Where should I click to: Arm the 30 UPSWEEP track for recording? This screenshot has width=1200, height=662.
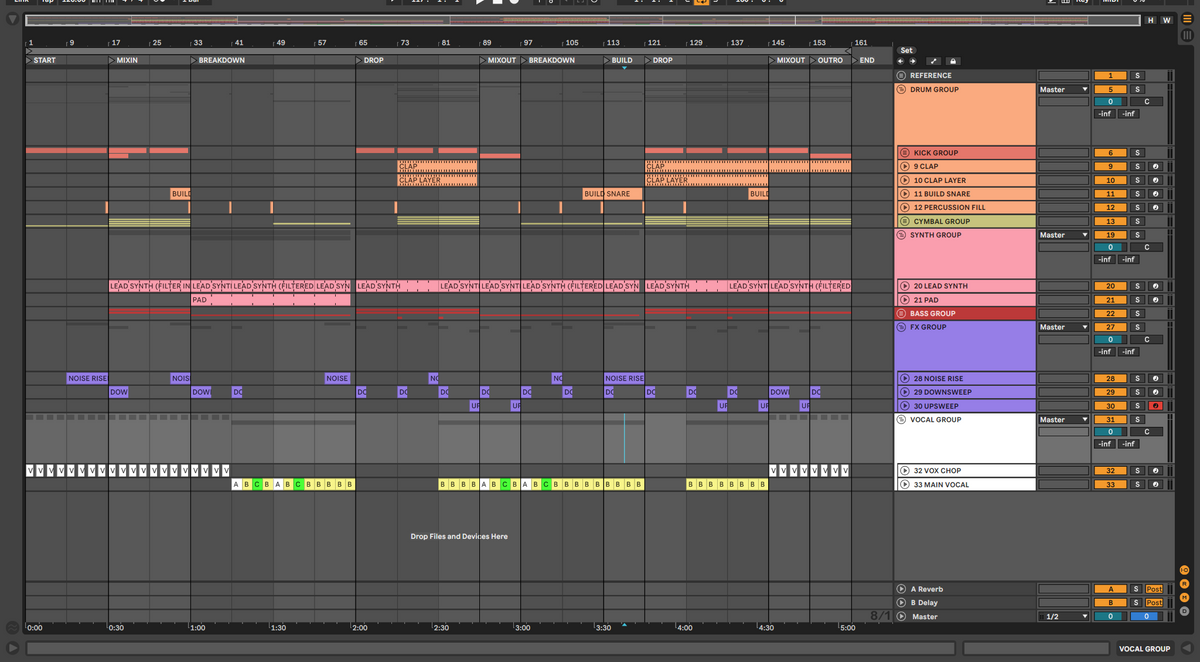[x=1155, y=406]
